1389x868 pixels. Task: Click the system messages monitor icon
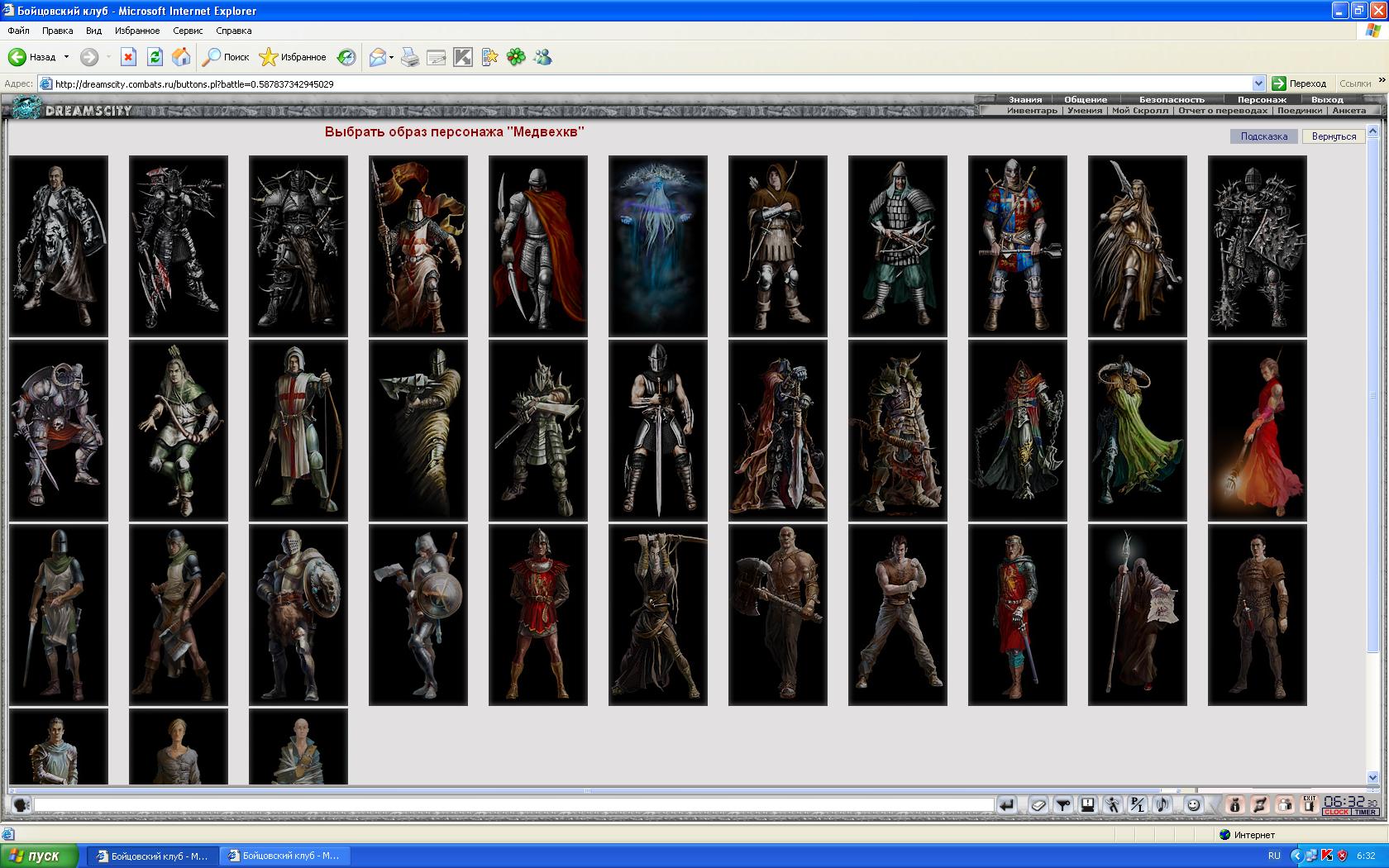pos(1088,804)
